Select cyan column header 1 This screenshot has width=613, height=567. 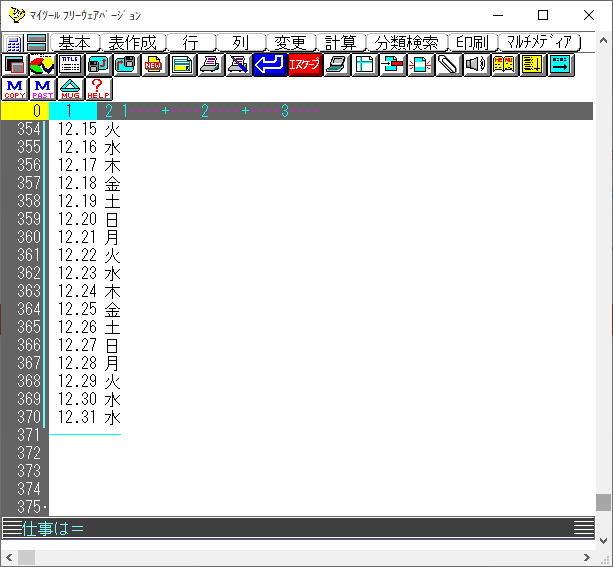(73, 111)
